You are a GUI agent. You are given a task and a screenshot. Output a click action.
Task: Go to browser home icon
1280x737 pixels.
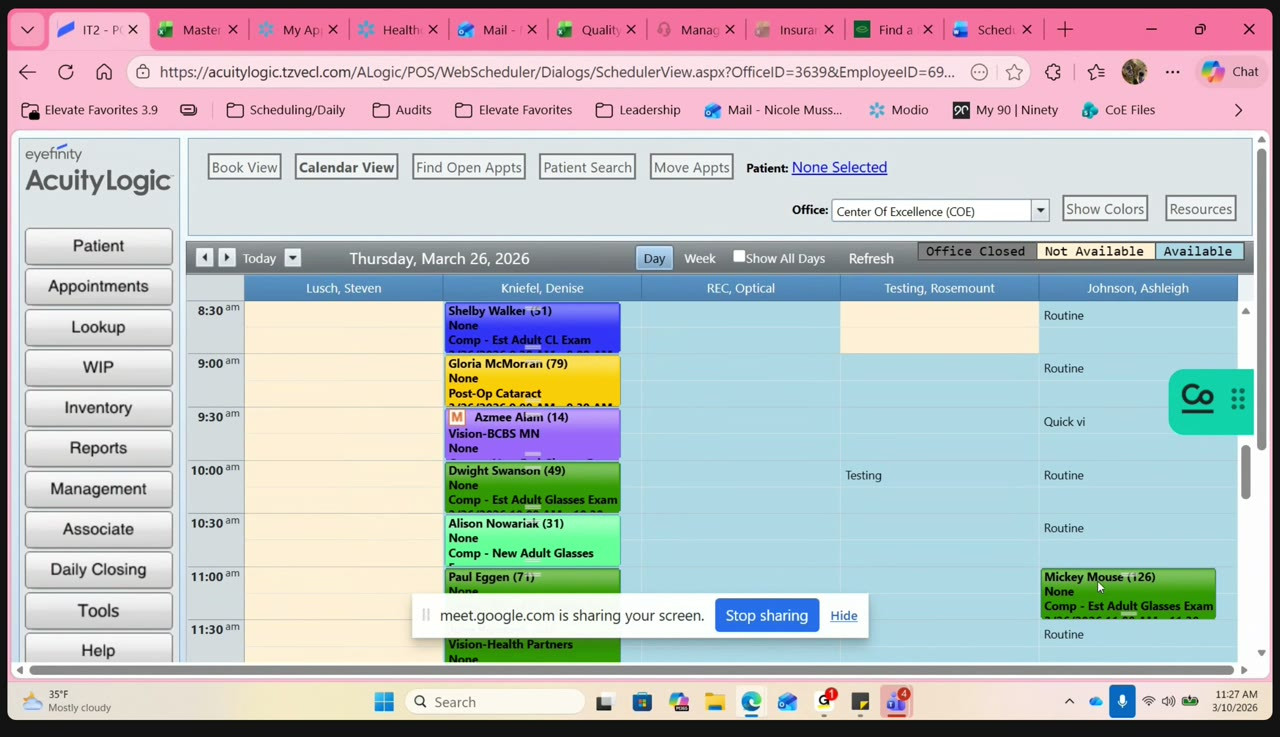coord(104,72)
